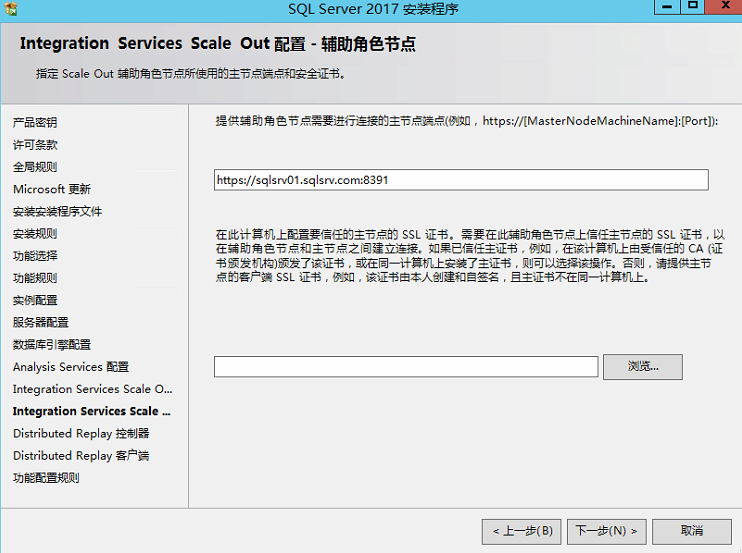This screenshot has height=553, width=742.
Task: Click the SQL Server setup icon in title bar
Action: point(11,8)
